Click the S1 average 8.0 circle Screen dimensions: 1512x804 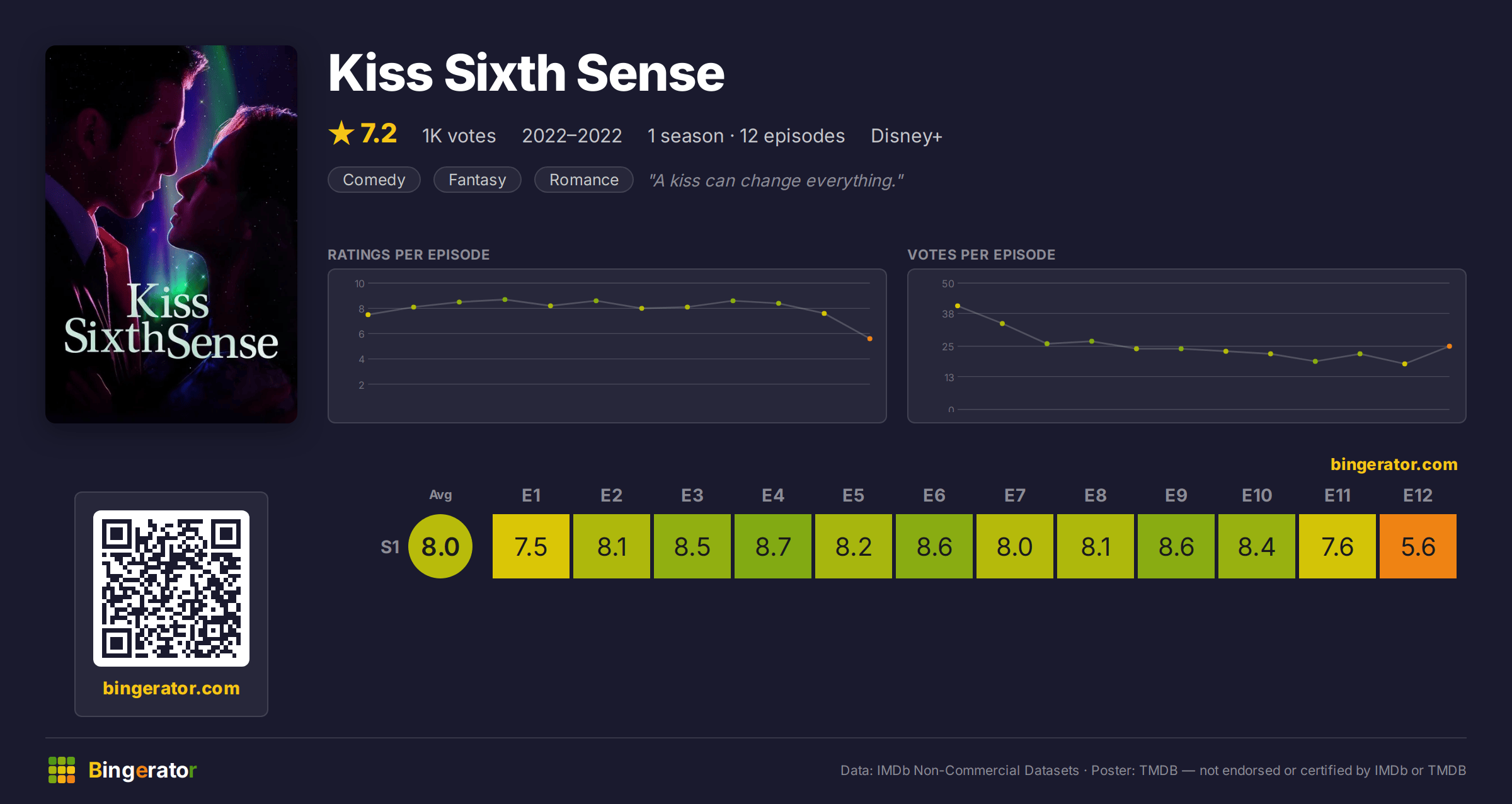pyautogui.click(x=440, y=546)
